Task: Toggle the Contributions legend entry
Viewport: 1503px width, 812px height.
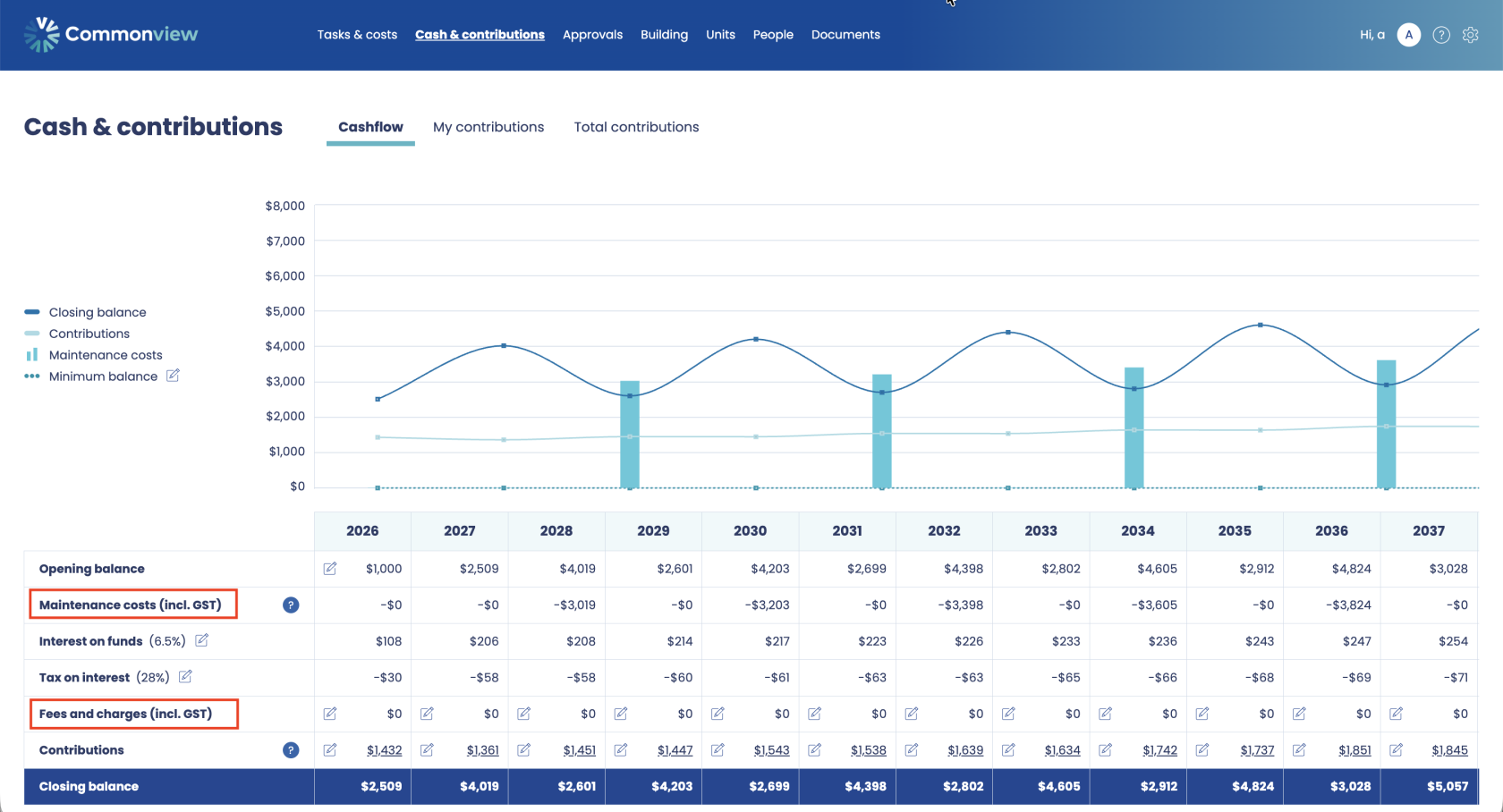Action: [x=77, y=334]
